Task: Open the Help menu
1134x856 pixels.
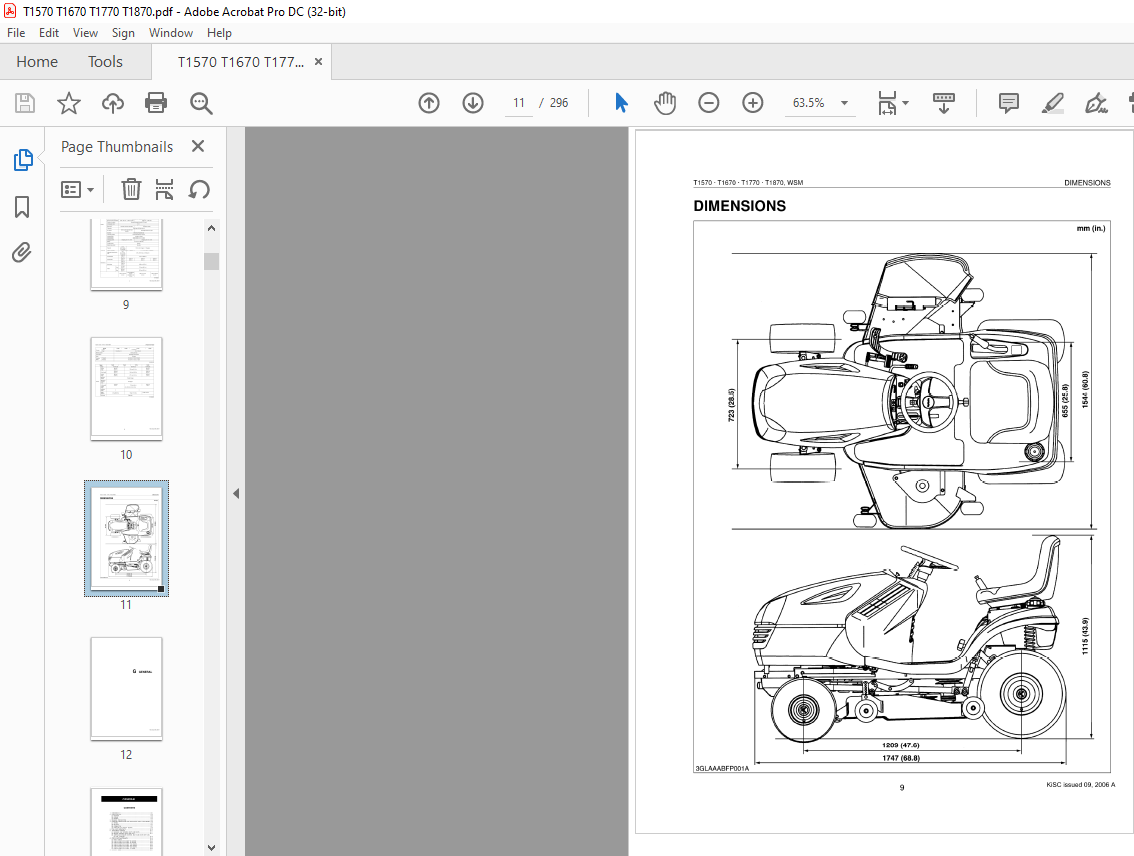Action: coord(219,33)
